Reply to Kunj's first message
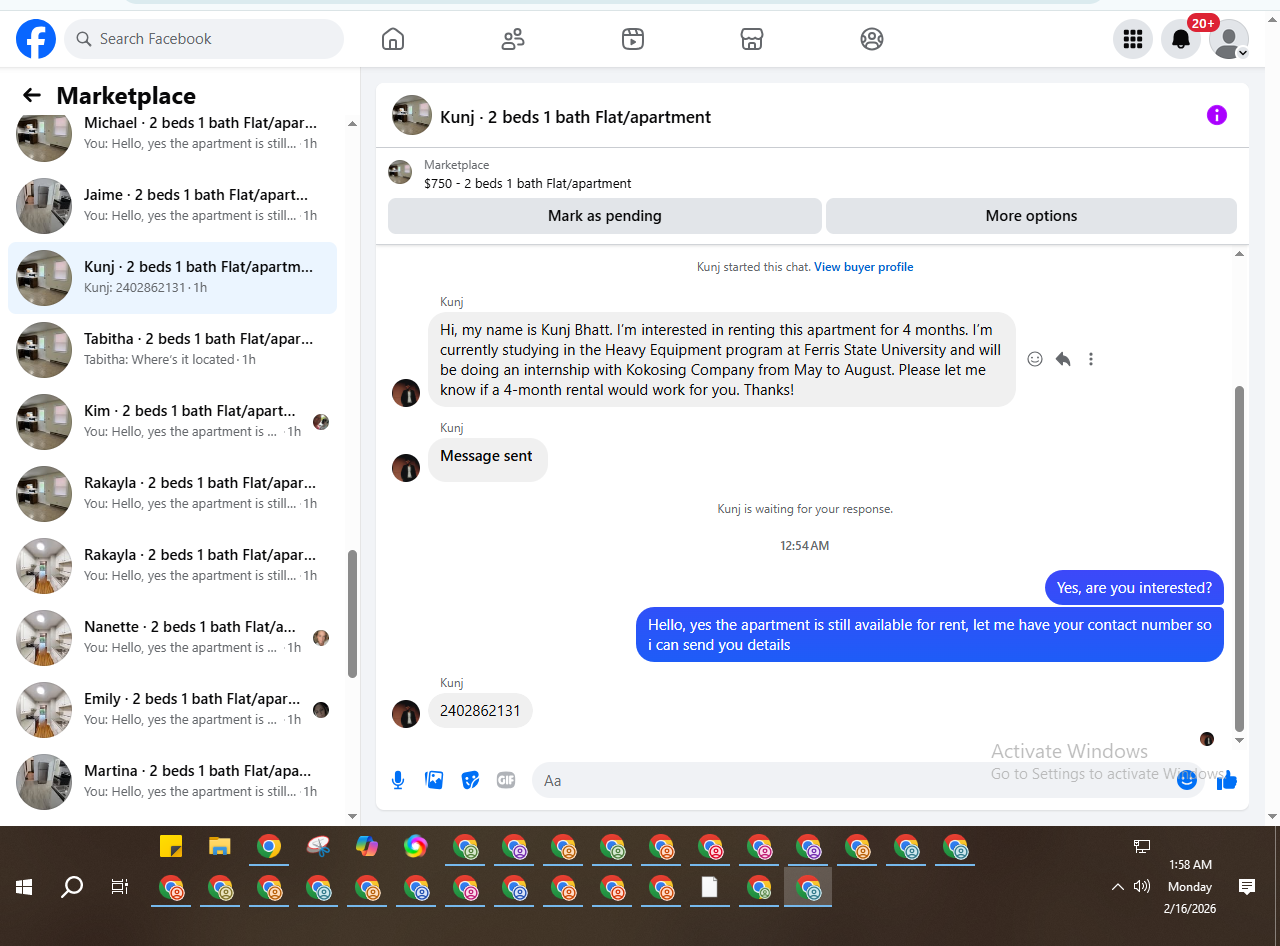This screenshot has width=1280, height=946. click(x=1063, y=359)
